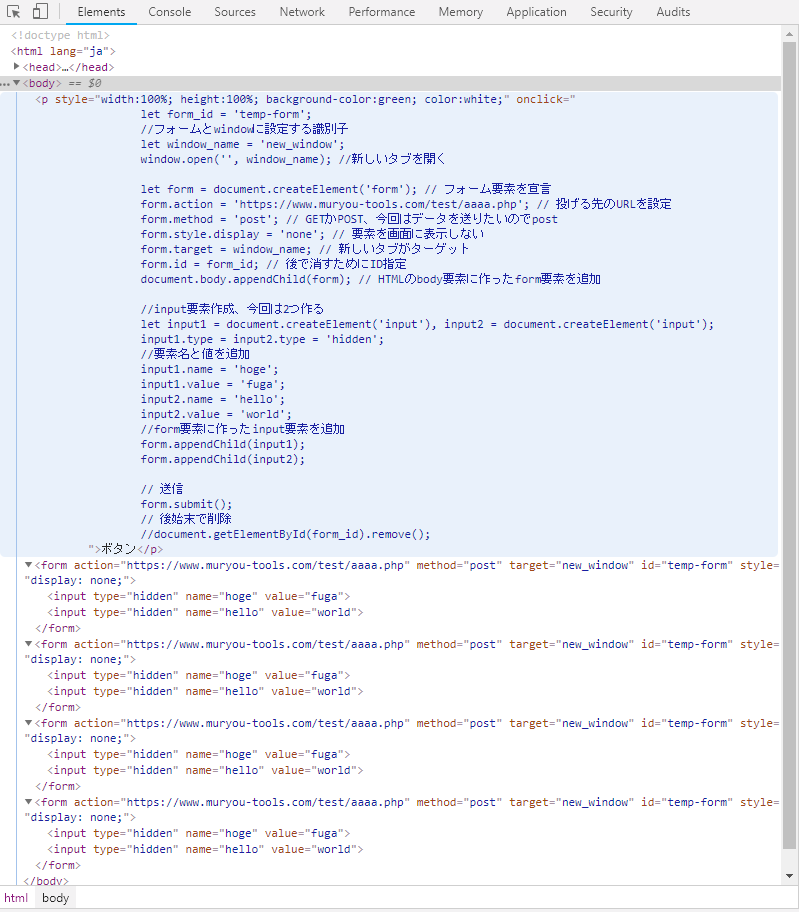Click the input1.value = 'fuga' line

213,384
